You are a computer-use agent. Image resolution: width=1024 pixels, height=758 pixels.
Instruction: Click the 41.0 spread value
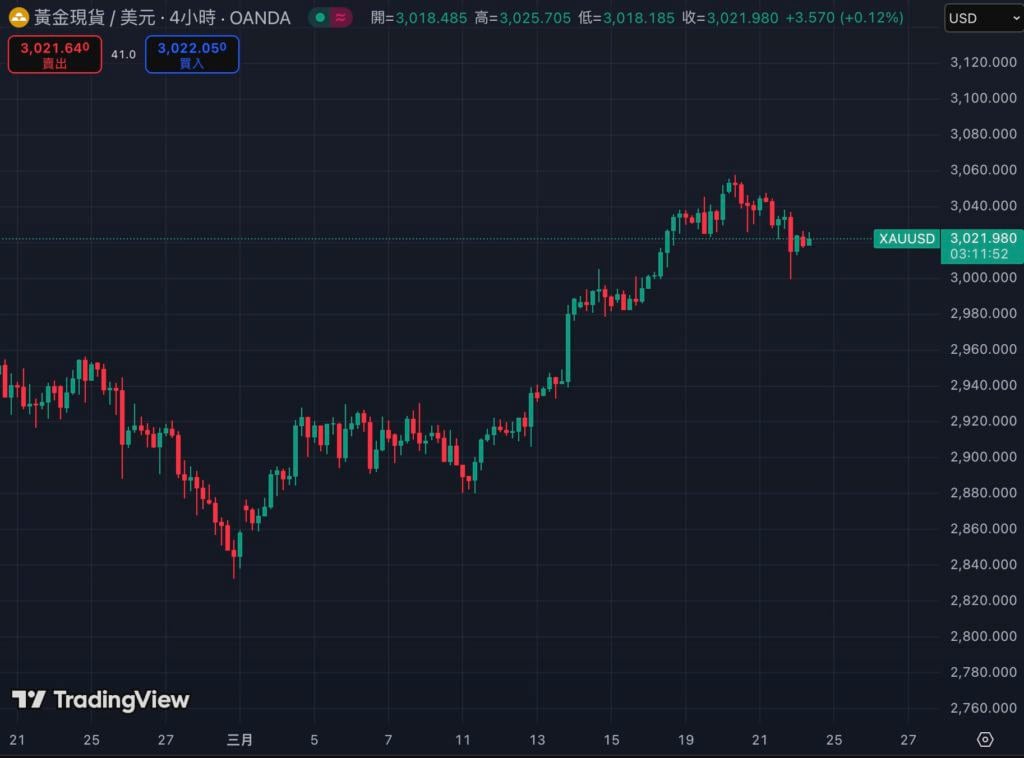pyautogui.click(x=123, y=54)
